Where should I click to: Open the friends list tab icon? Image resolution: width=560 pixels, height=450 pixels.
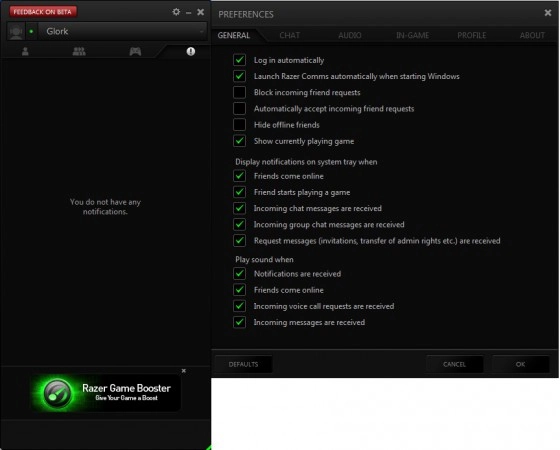25,51
